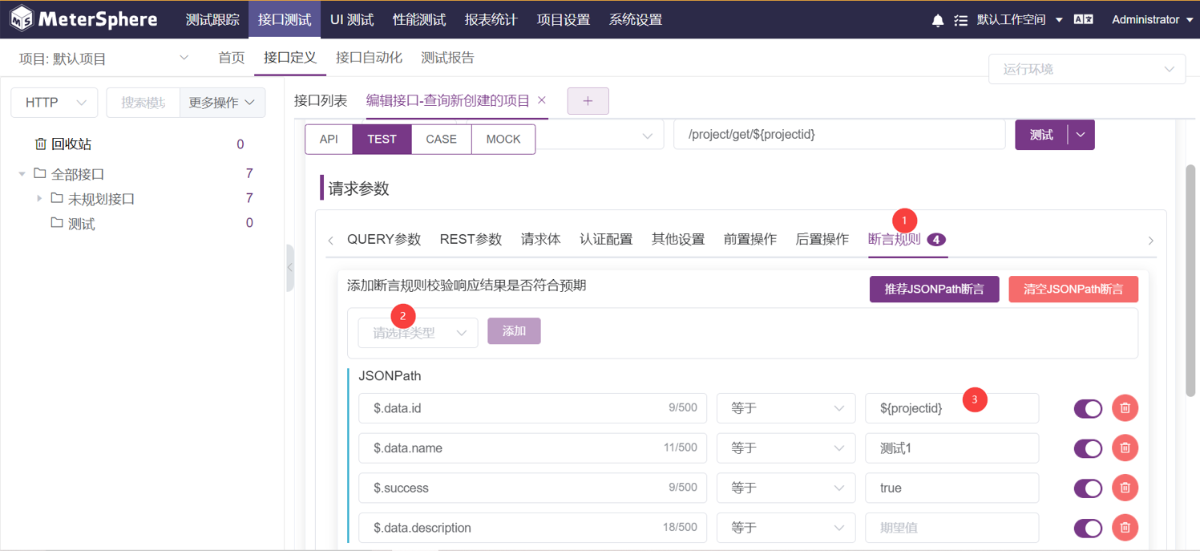
Task: Select the CASE mode tab
Action: click(441, 139)
